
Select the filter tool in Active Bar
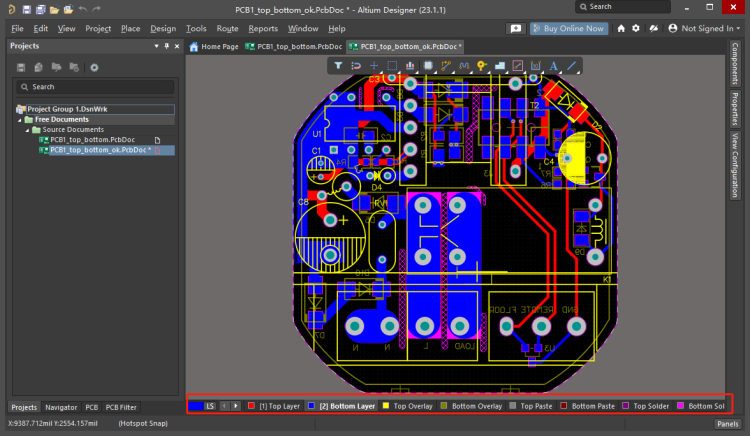point(338,66)
